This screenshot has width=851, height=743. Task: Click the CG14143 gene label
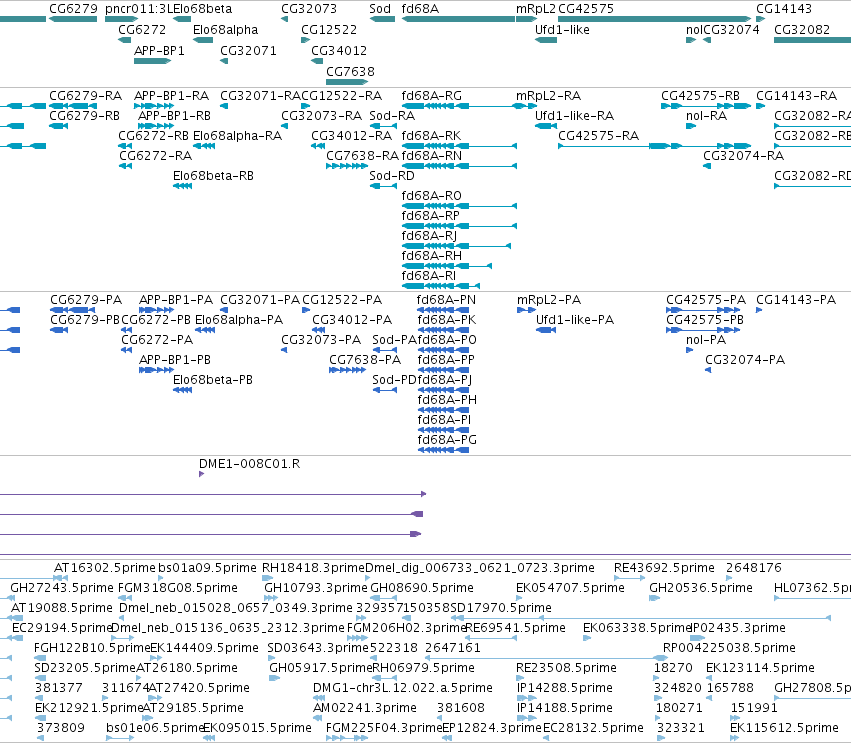click(784, 9)
